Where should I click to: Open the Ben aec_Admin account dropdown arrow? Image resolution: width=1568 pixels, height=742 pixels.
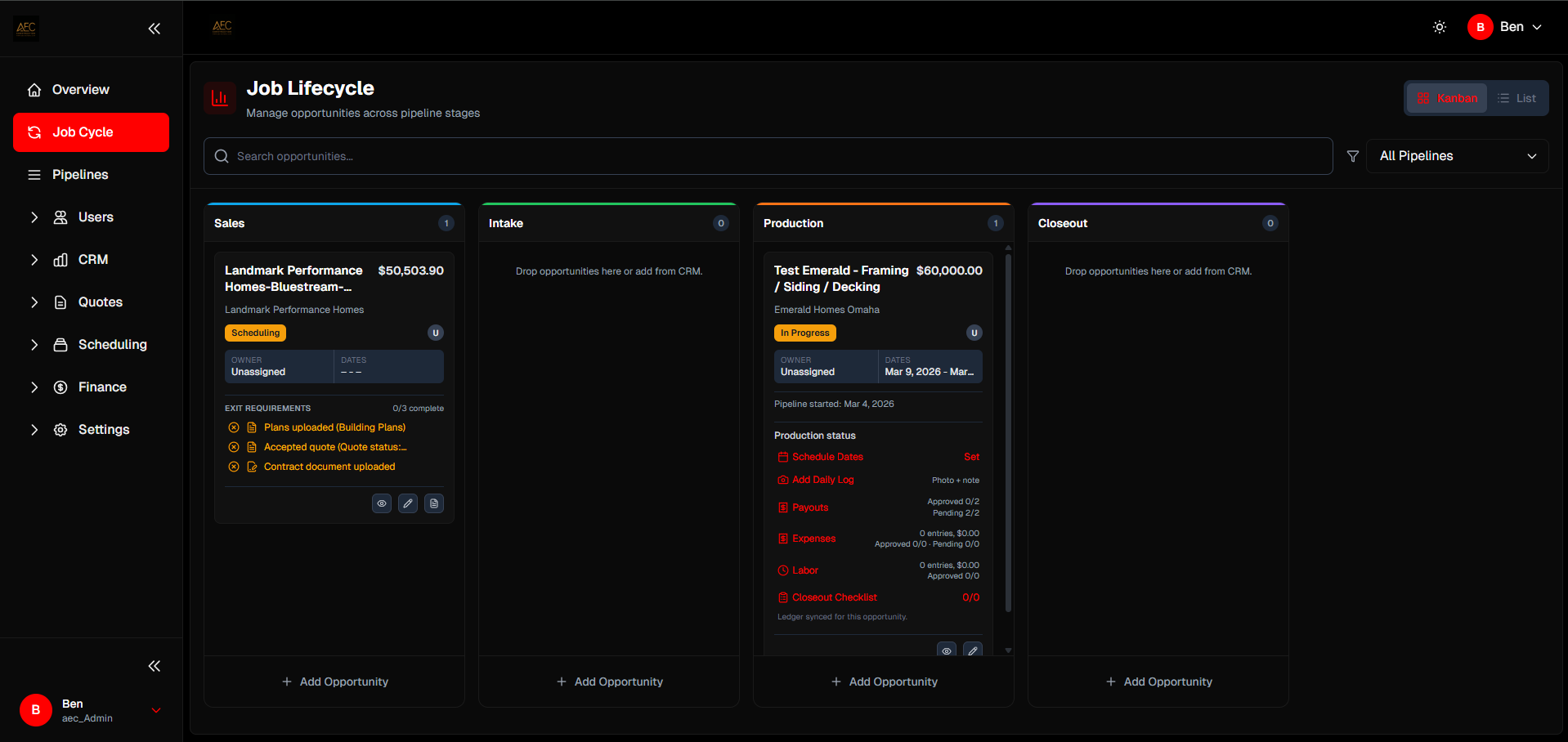156,710
